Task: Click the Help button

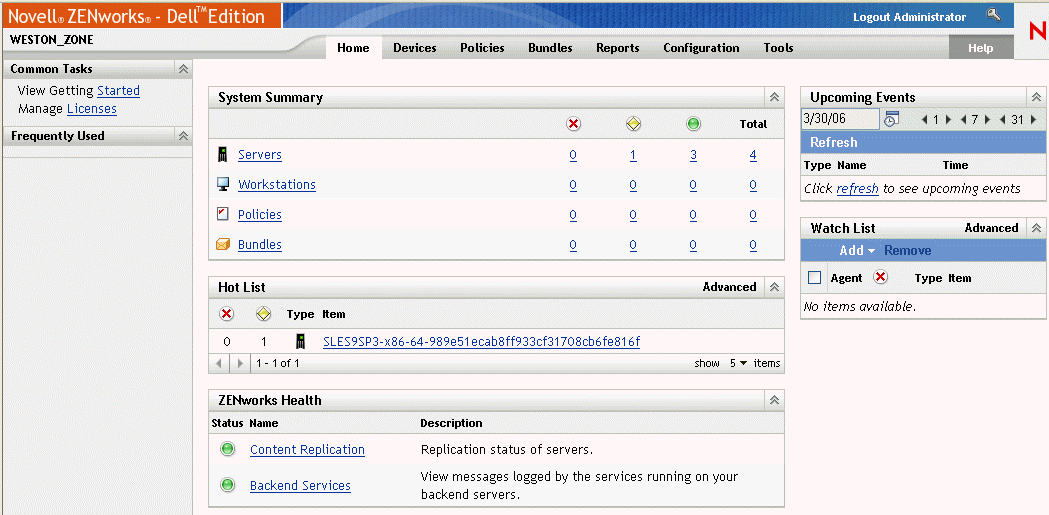Action: [x=981, y=47]
